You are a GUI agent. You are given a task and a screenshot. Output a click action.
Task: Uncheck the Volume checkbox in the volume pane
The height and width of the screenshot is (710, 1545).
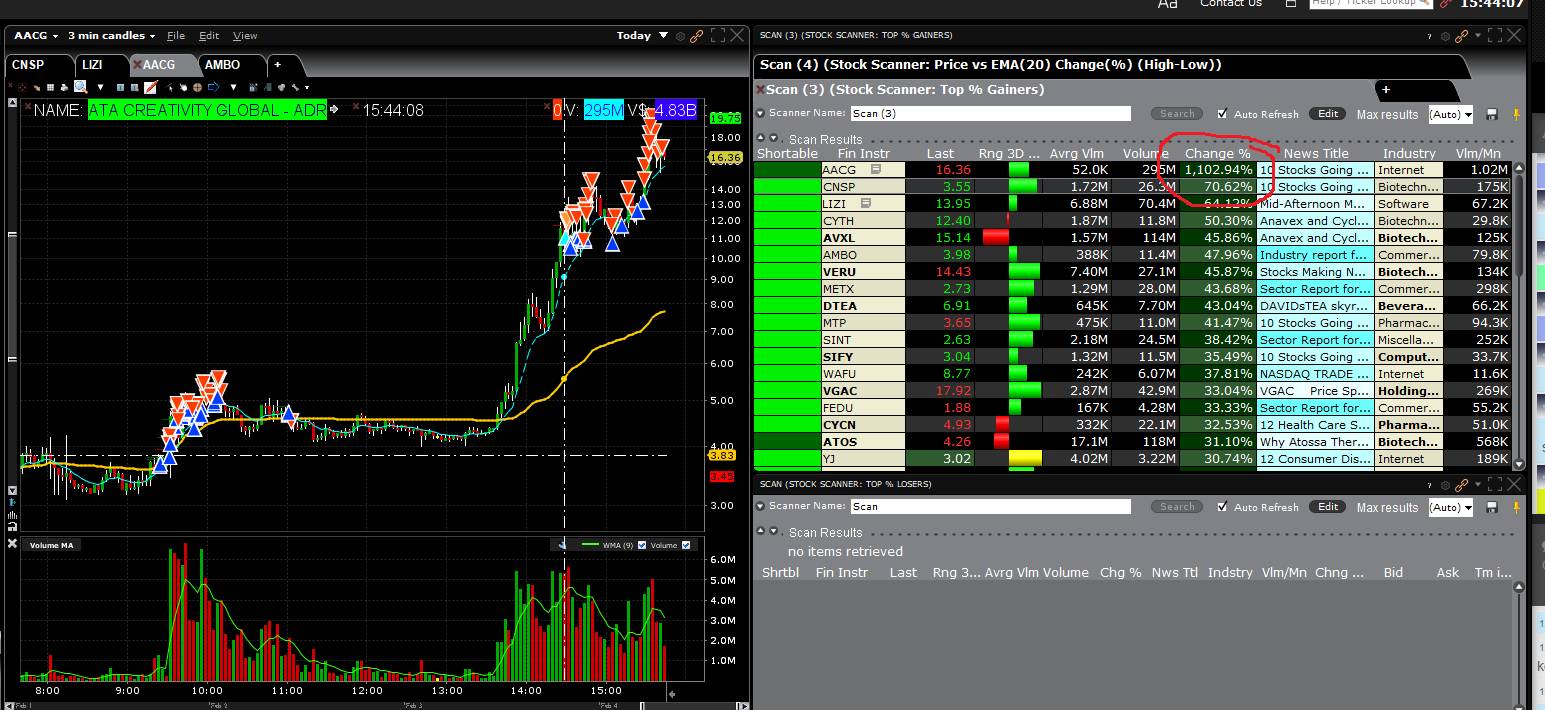point(684,545)
